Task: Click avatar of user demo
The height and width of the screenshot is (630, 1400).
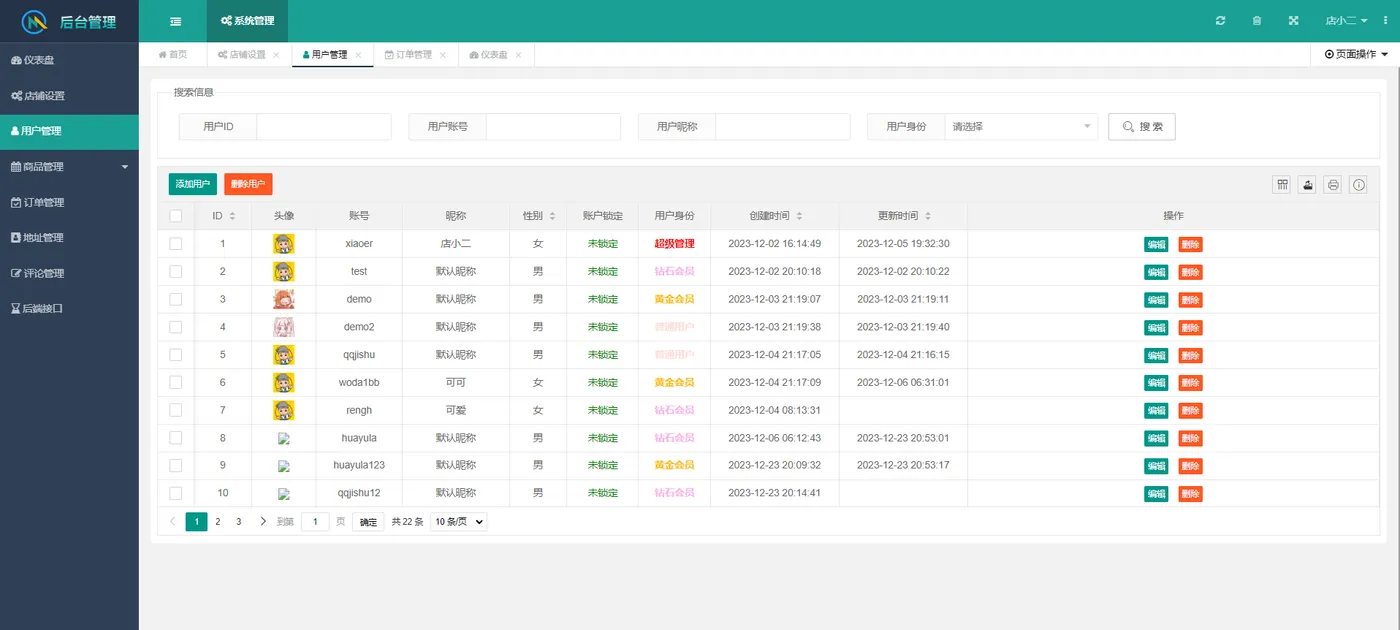Action: tap(284, 299)
